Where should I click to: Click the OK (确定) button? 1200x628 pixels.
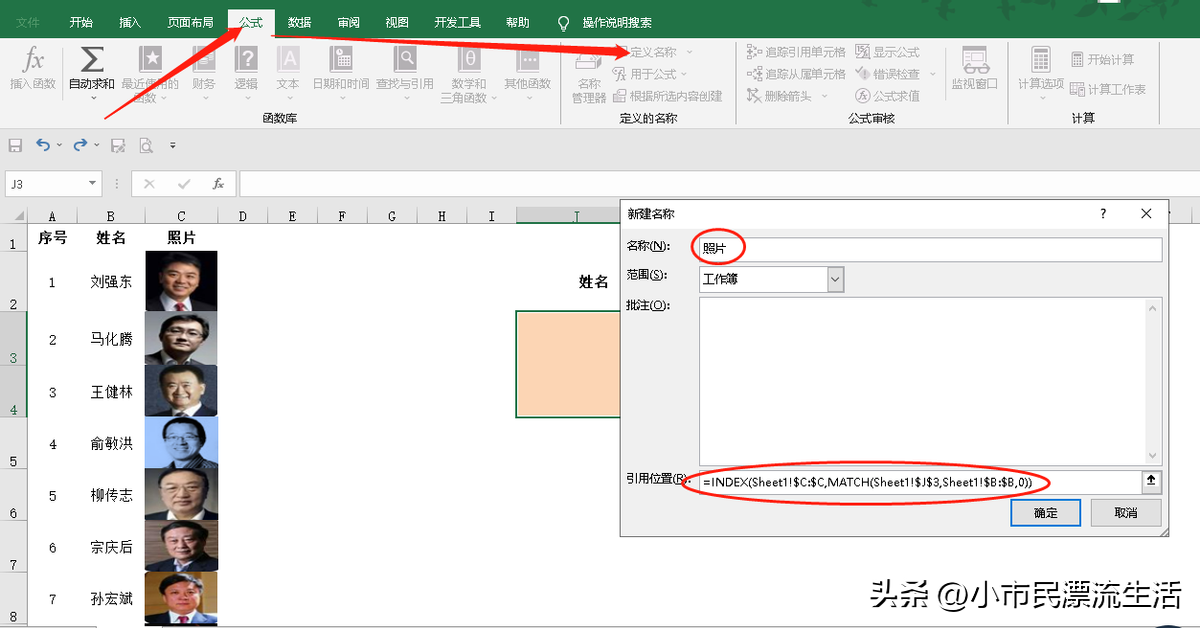point(1045,512)
